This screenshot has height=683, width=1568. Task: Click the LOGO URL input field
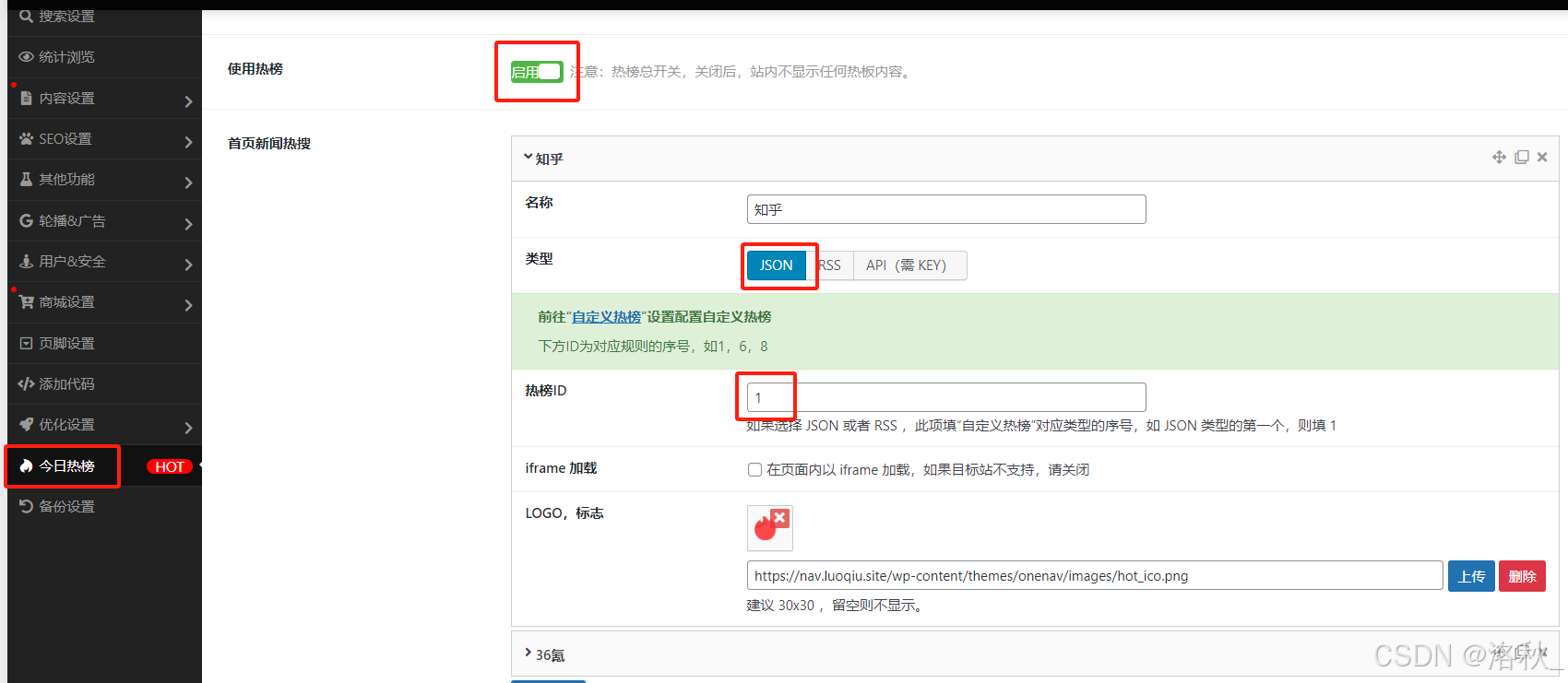[1095, 575]
